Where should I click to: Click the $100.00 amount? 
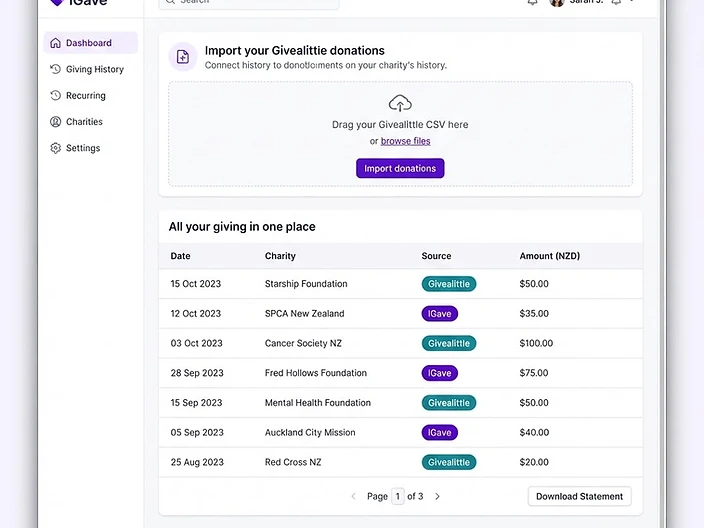536,343
